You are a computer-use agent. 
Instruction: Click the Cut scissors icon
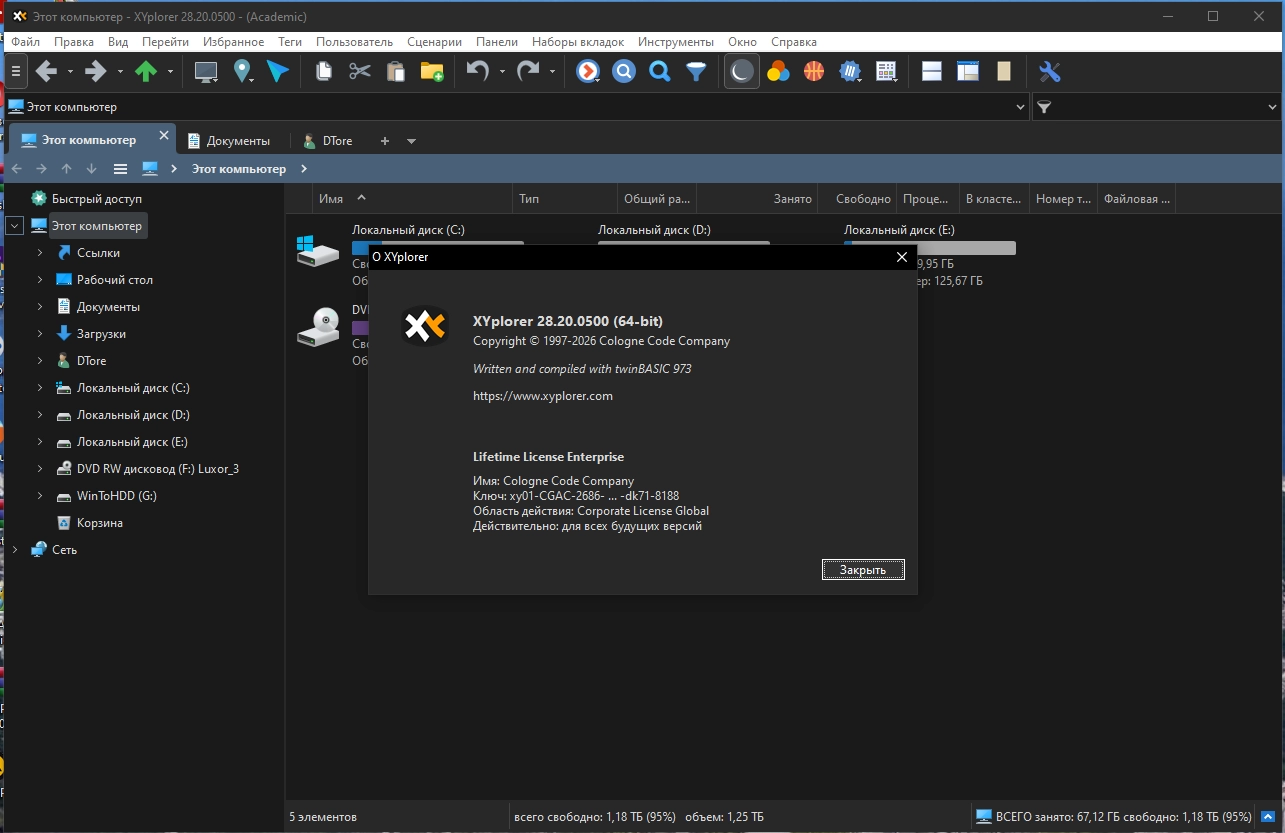[360, 72]
